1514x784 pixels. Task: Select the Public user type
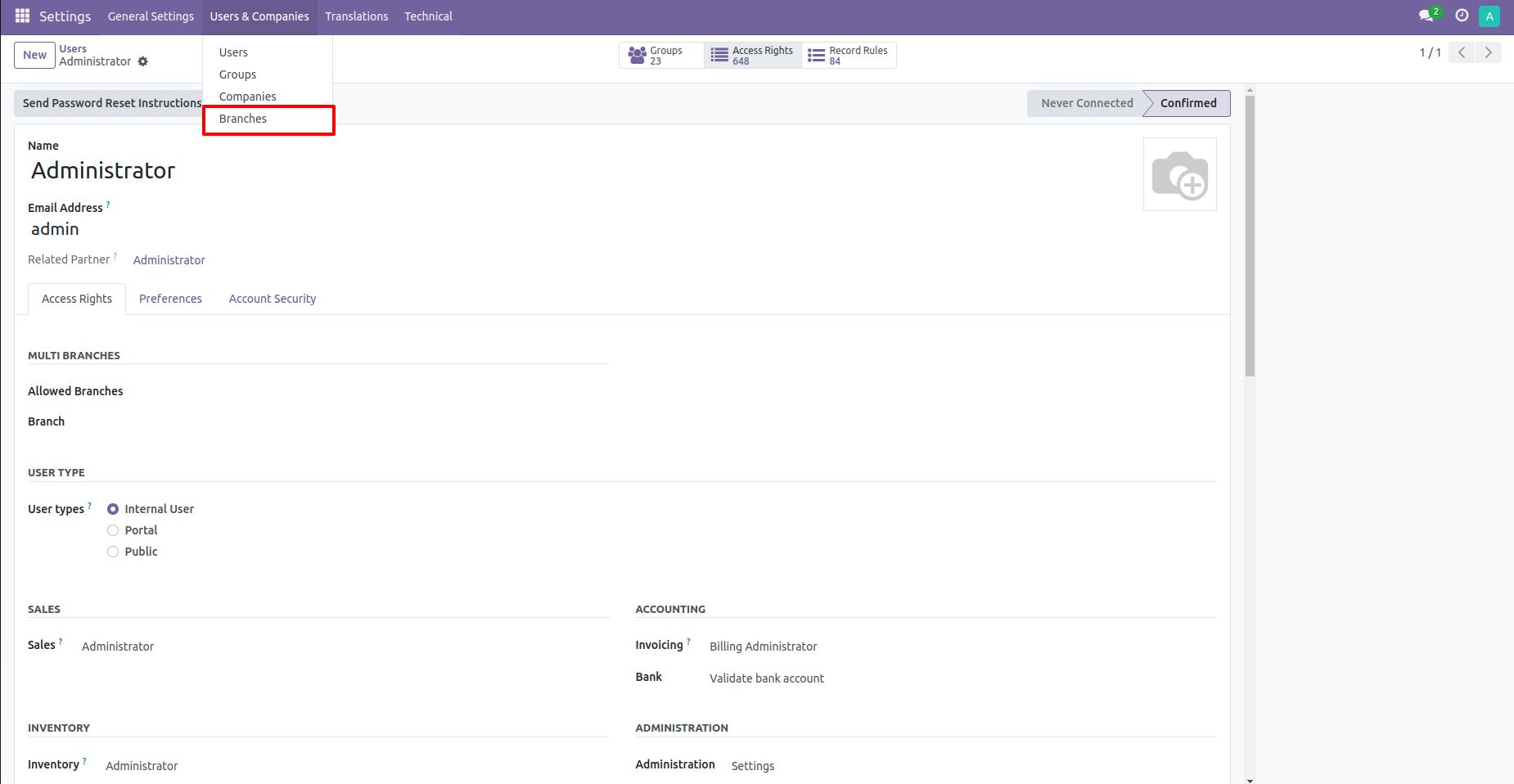click(113, 551)
